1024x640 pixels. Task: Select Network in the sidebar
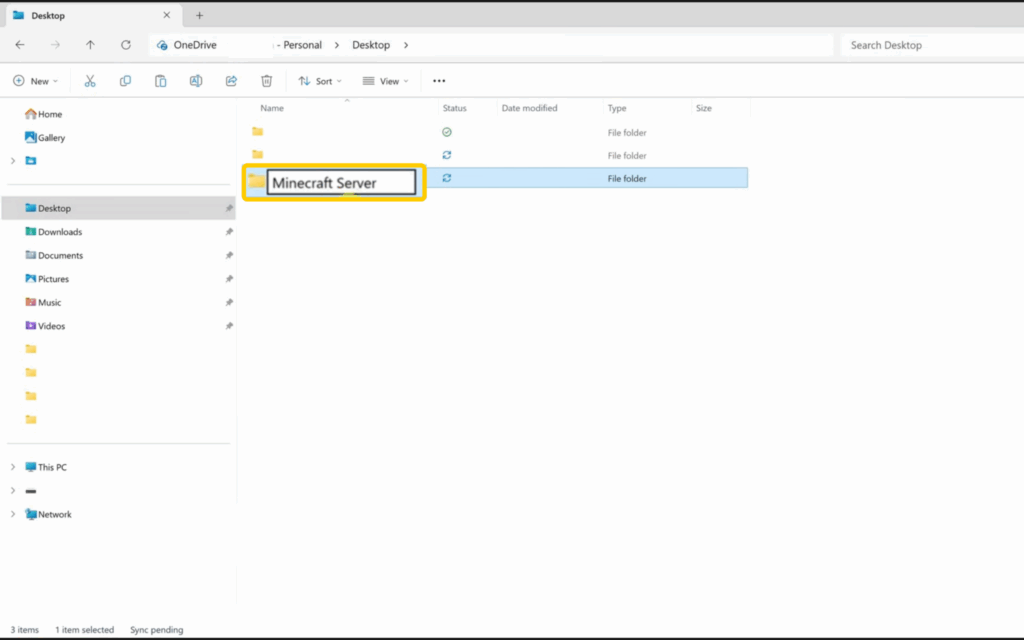pyautogui.click(x=48, y=515)
